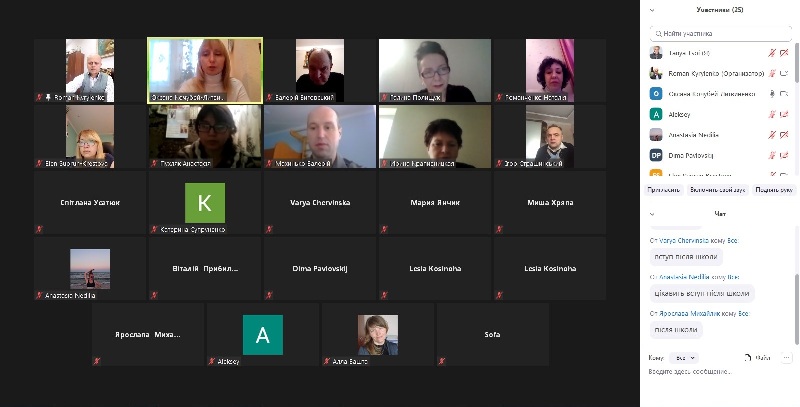The width and height of the screenshot is (800, 407).
Task: Click the chat panel vertical scrollbar
Action: [x=797, y=309]
